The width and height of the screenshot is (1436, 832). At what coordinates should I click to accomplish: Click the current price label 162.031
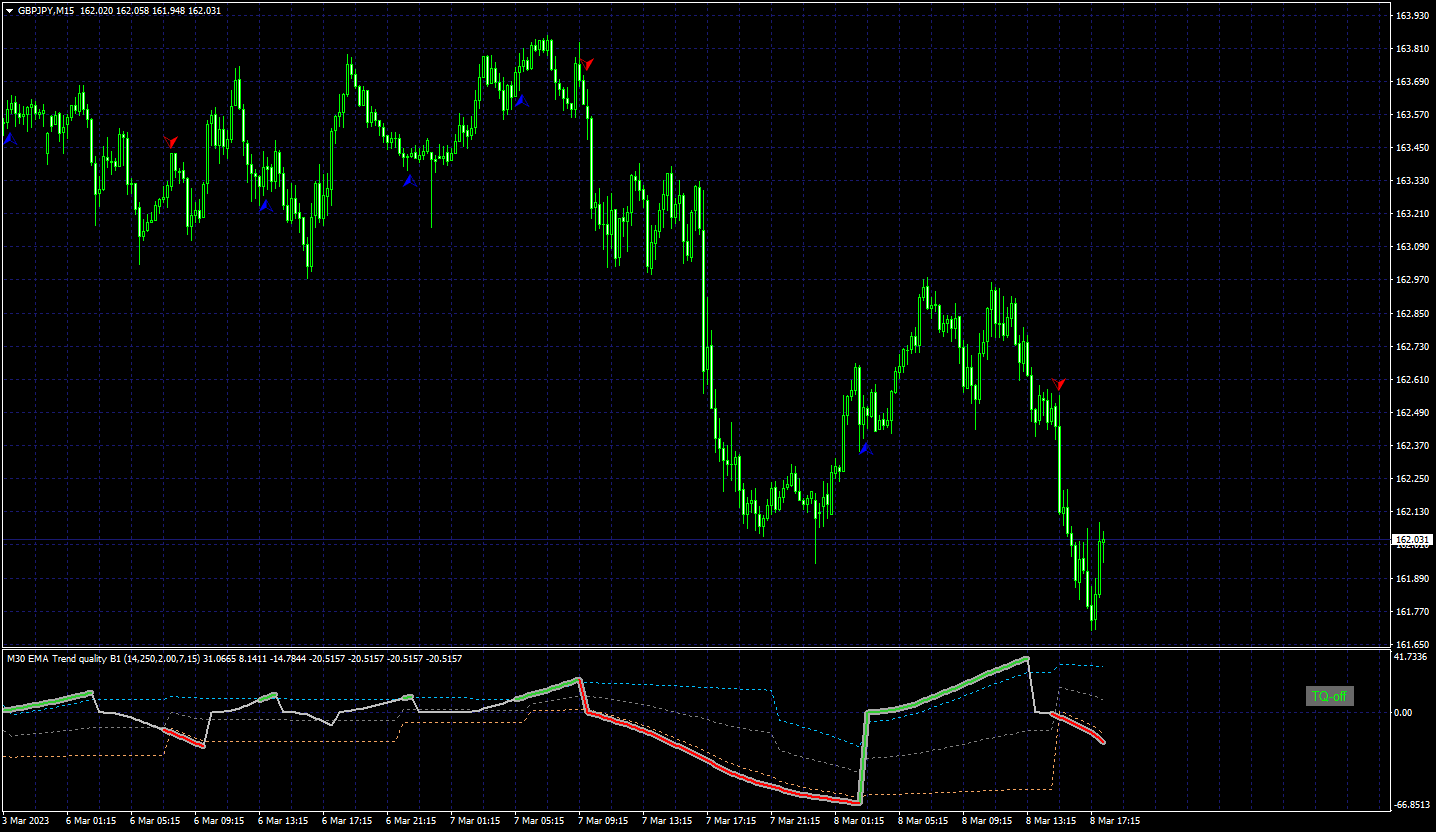pyautogui.click(x=1412, y=540)
